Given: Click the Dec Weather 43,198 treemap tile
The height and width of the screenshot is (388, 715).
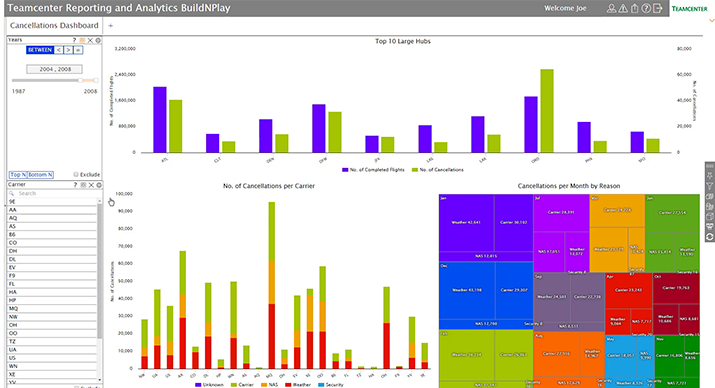Looking at the screenshot, I should [x=467, y=290].
